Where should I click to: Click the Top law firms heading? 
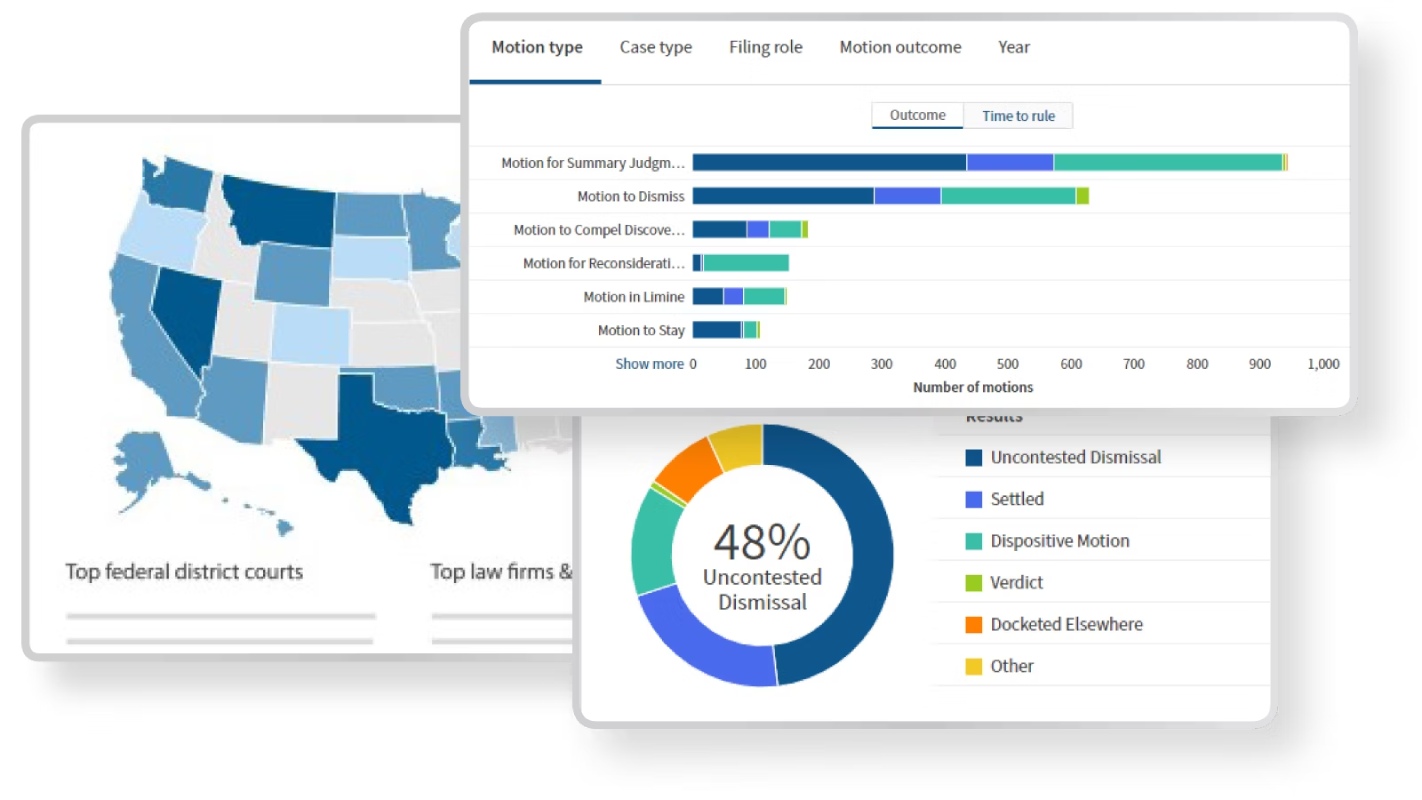(501, 572)
